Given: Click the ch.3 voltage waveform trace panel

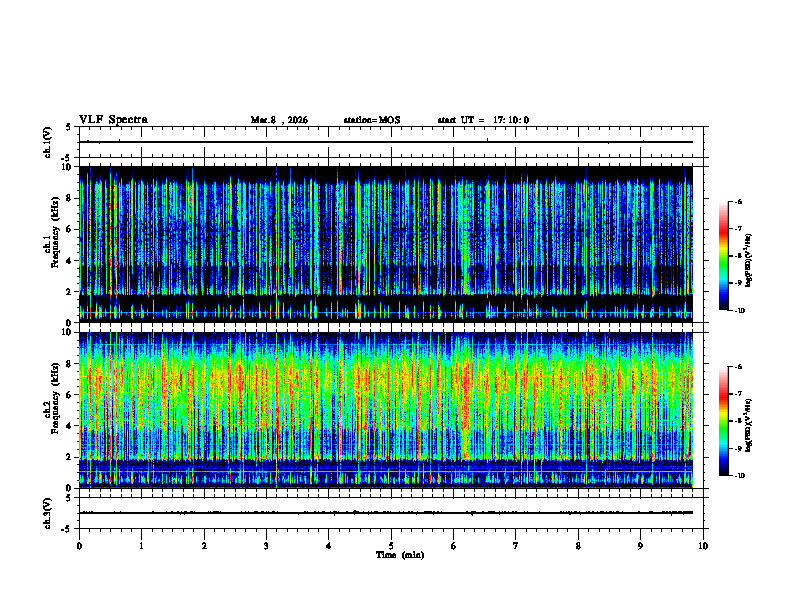Looking at the screenshot, I should coord(391,513).
